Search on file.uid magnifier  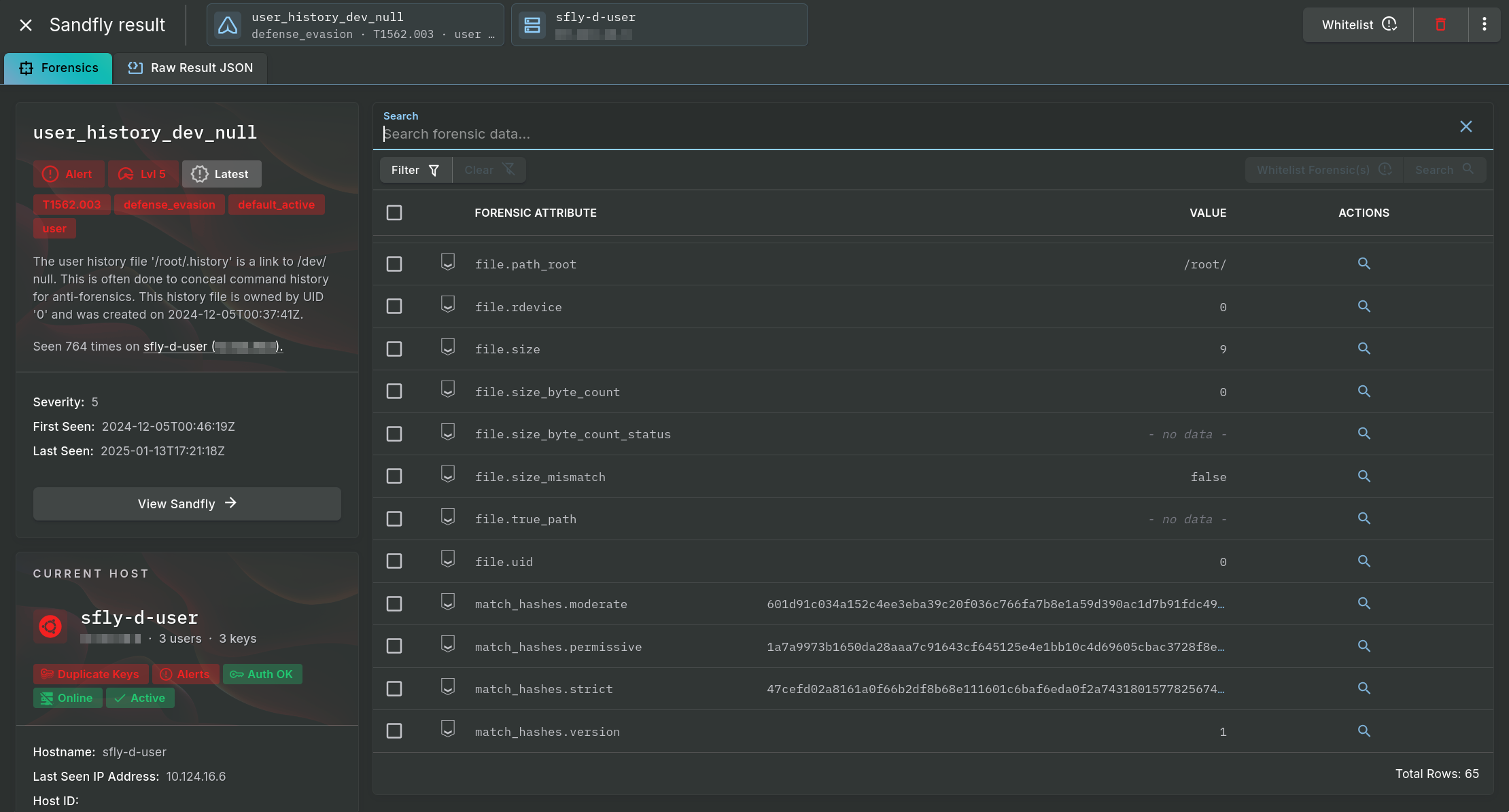click(1364, 561)
